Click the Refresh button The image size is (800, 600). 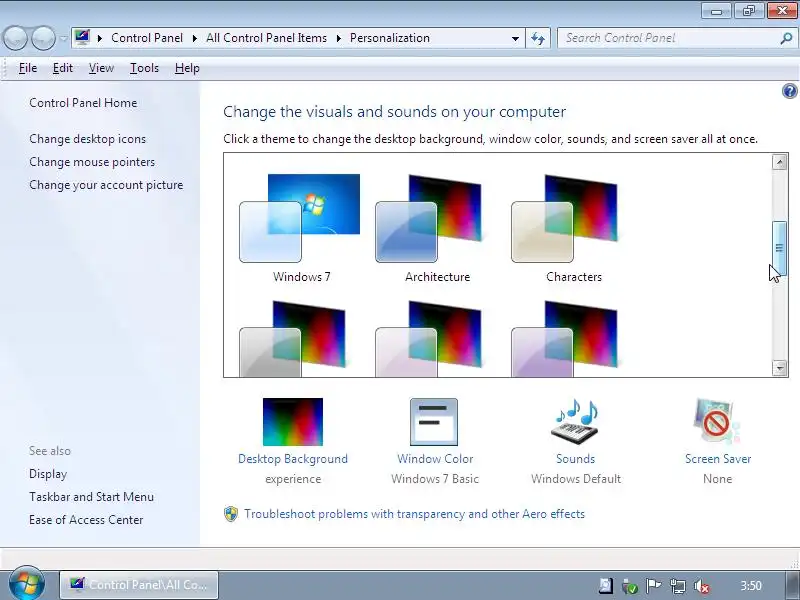(x=538, y=38)
